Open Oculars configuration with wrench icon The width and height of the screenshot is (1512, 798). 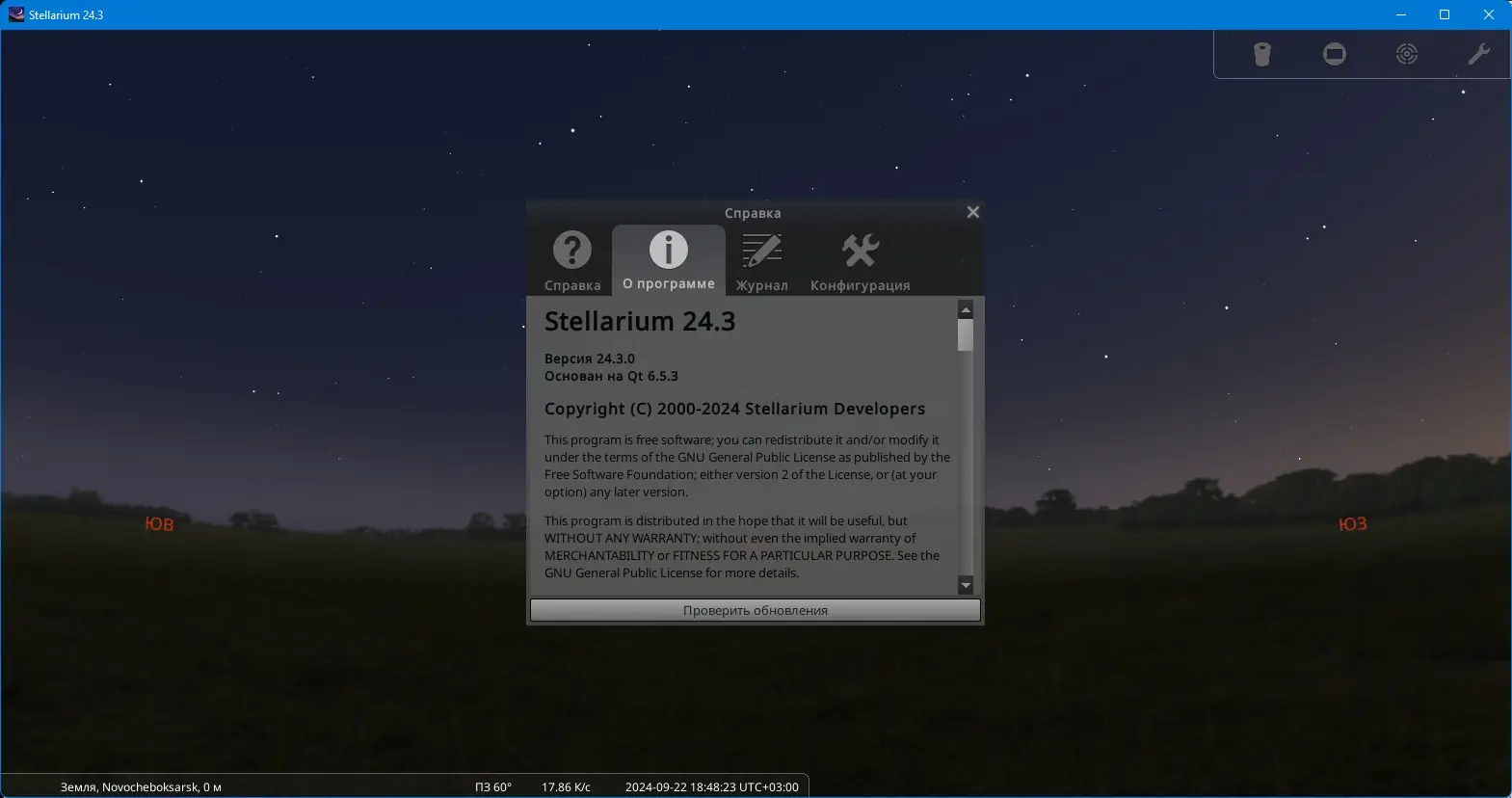(x=1478, y=54)
